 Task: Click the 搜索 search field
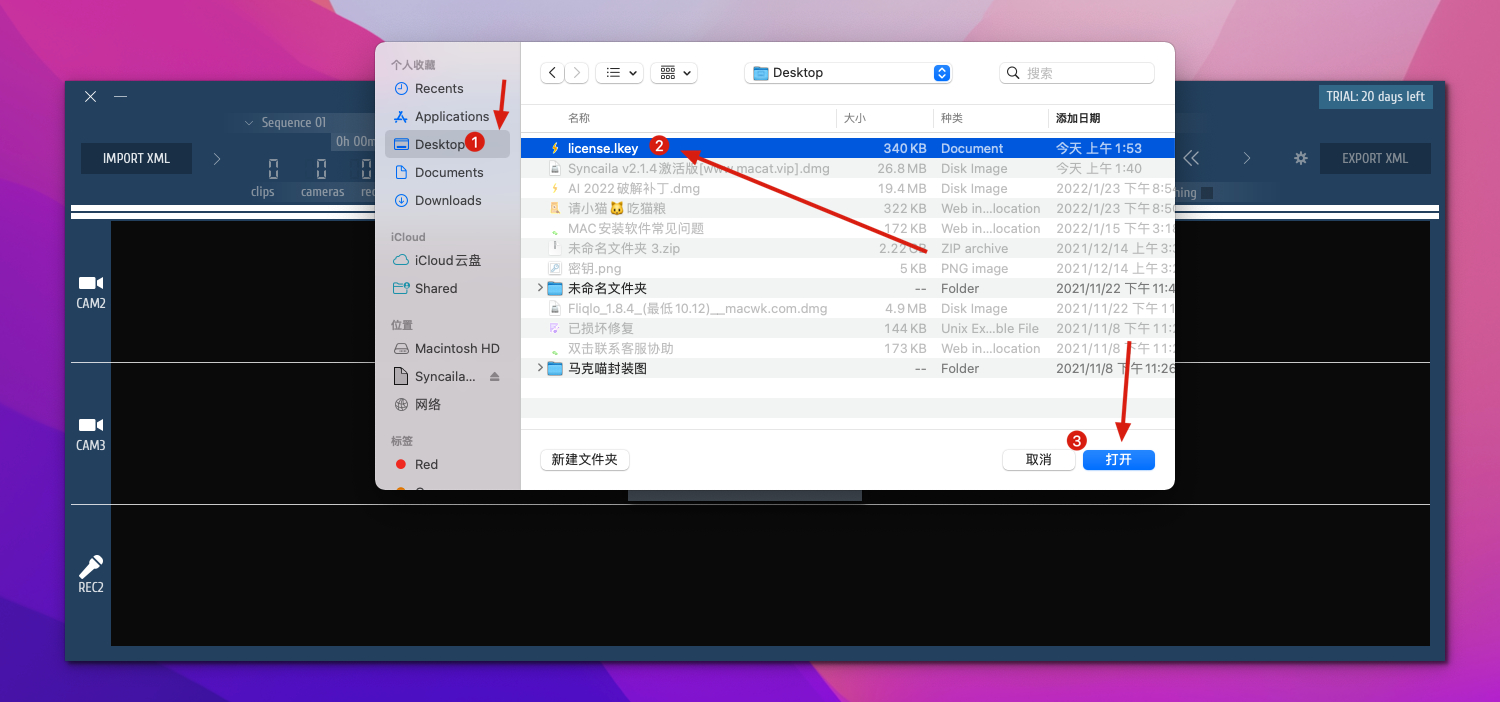tap(1077, 73)
